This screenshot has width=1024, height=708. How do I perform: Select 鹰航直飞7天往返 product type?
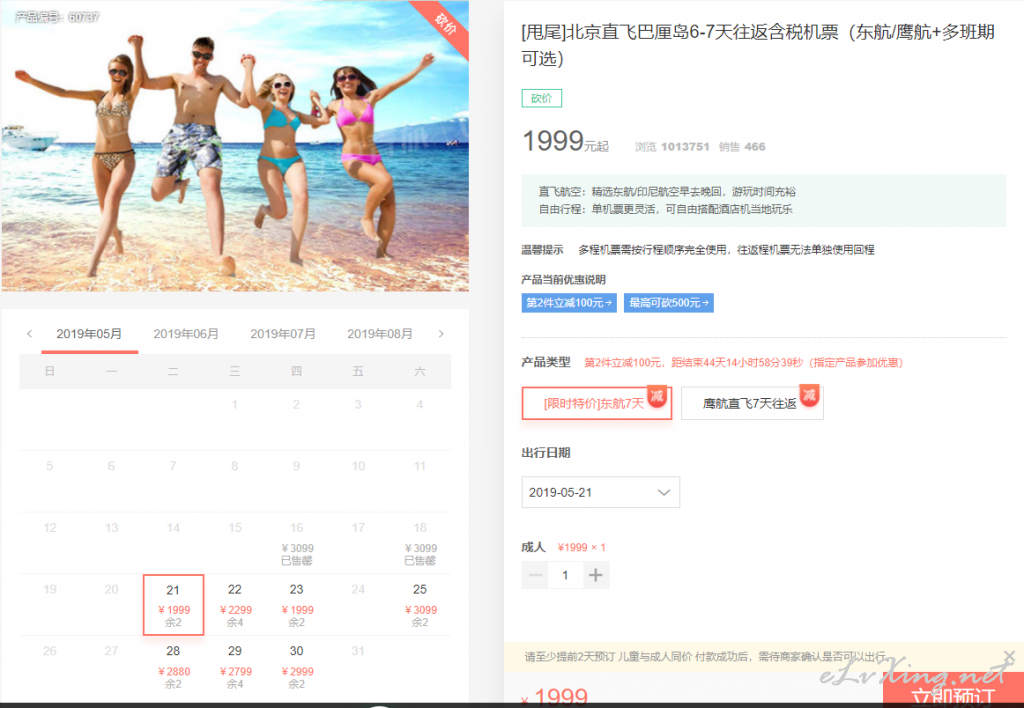[x=752, y=403]
